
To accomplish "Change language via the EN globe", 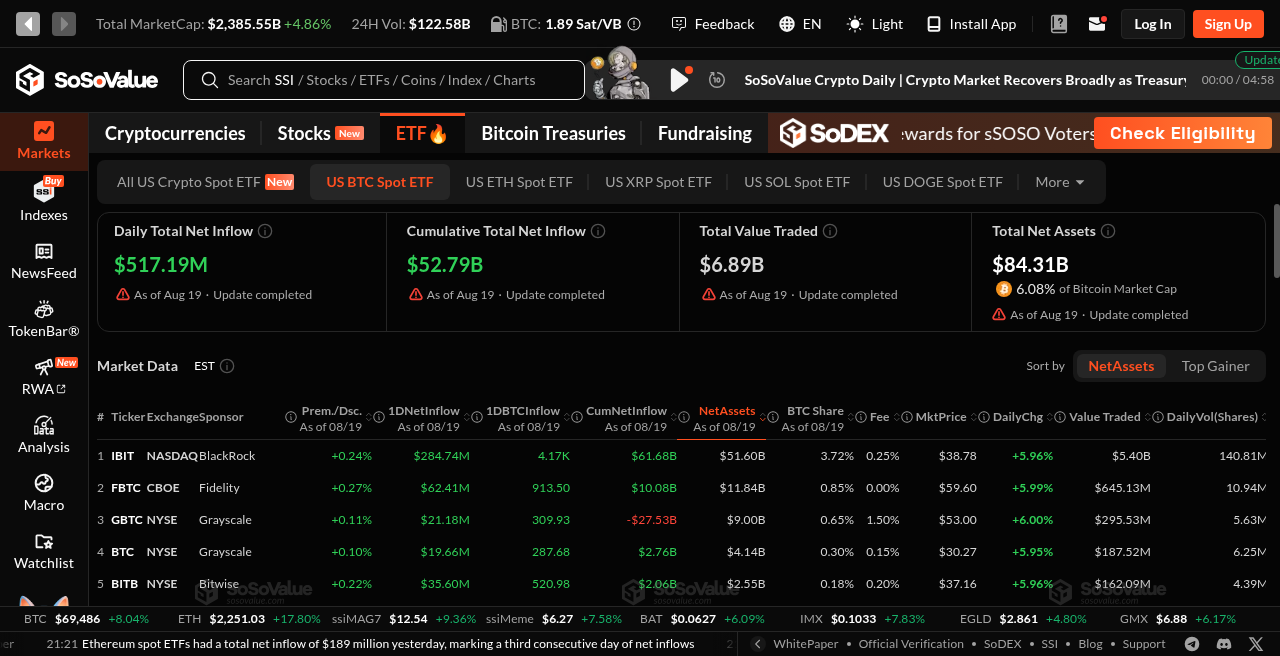I will coord(800,24).
